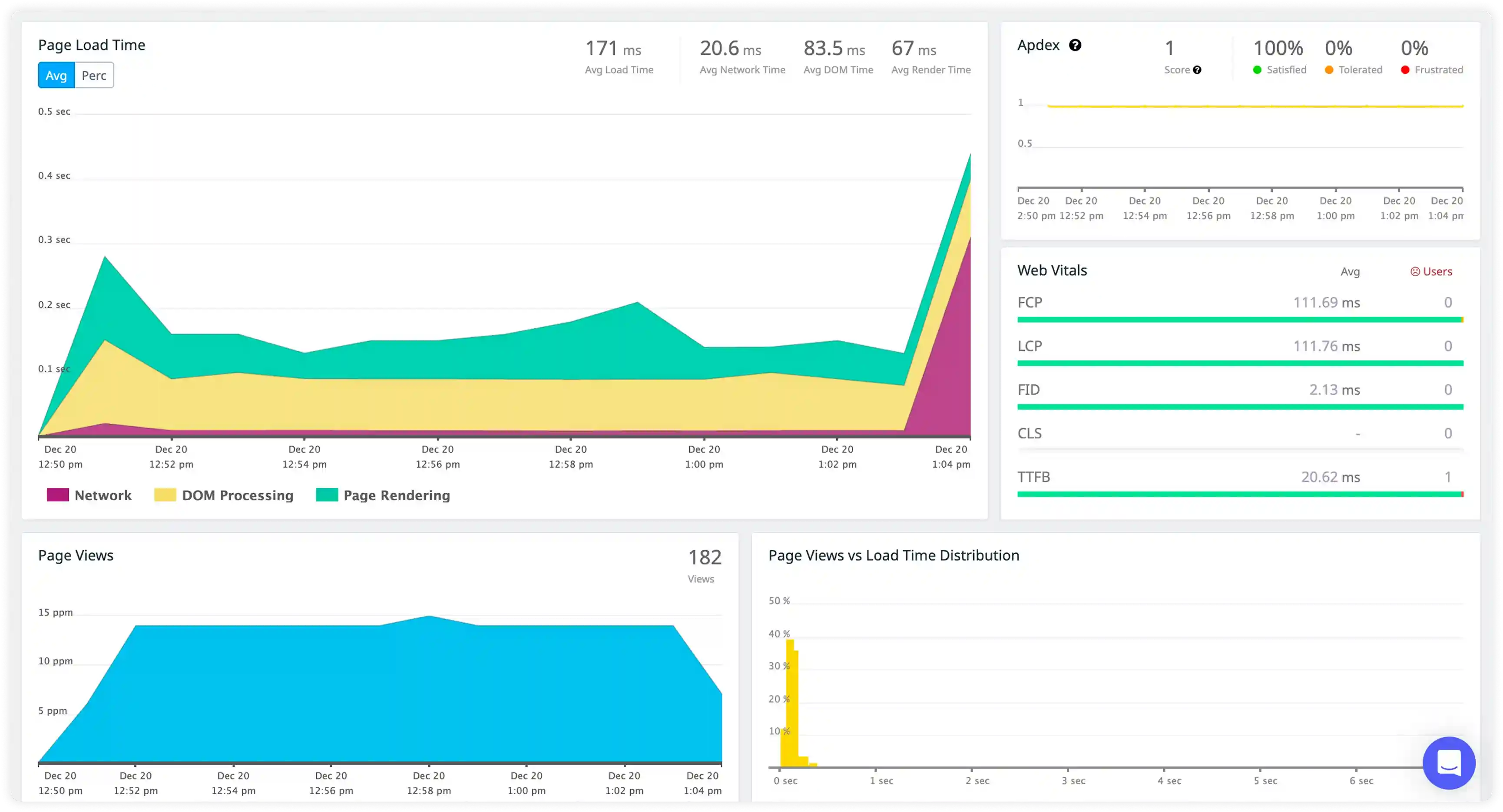Click the TTFB progress bar

tap(1239, 494)
